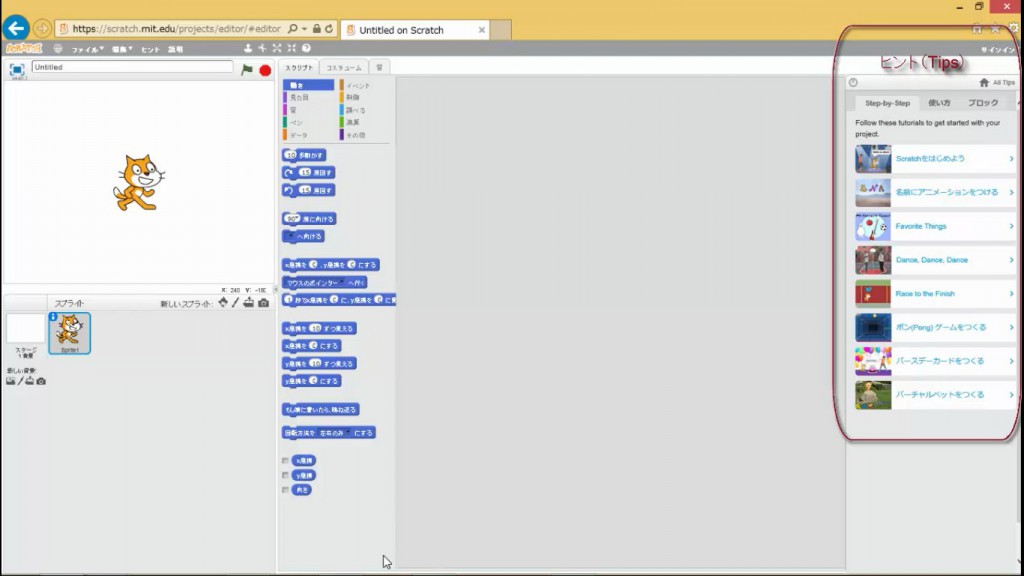
Task: Click the magnifier search icon in address bar
Action: (293, 29)
